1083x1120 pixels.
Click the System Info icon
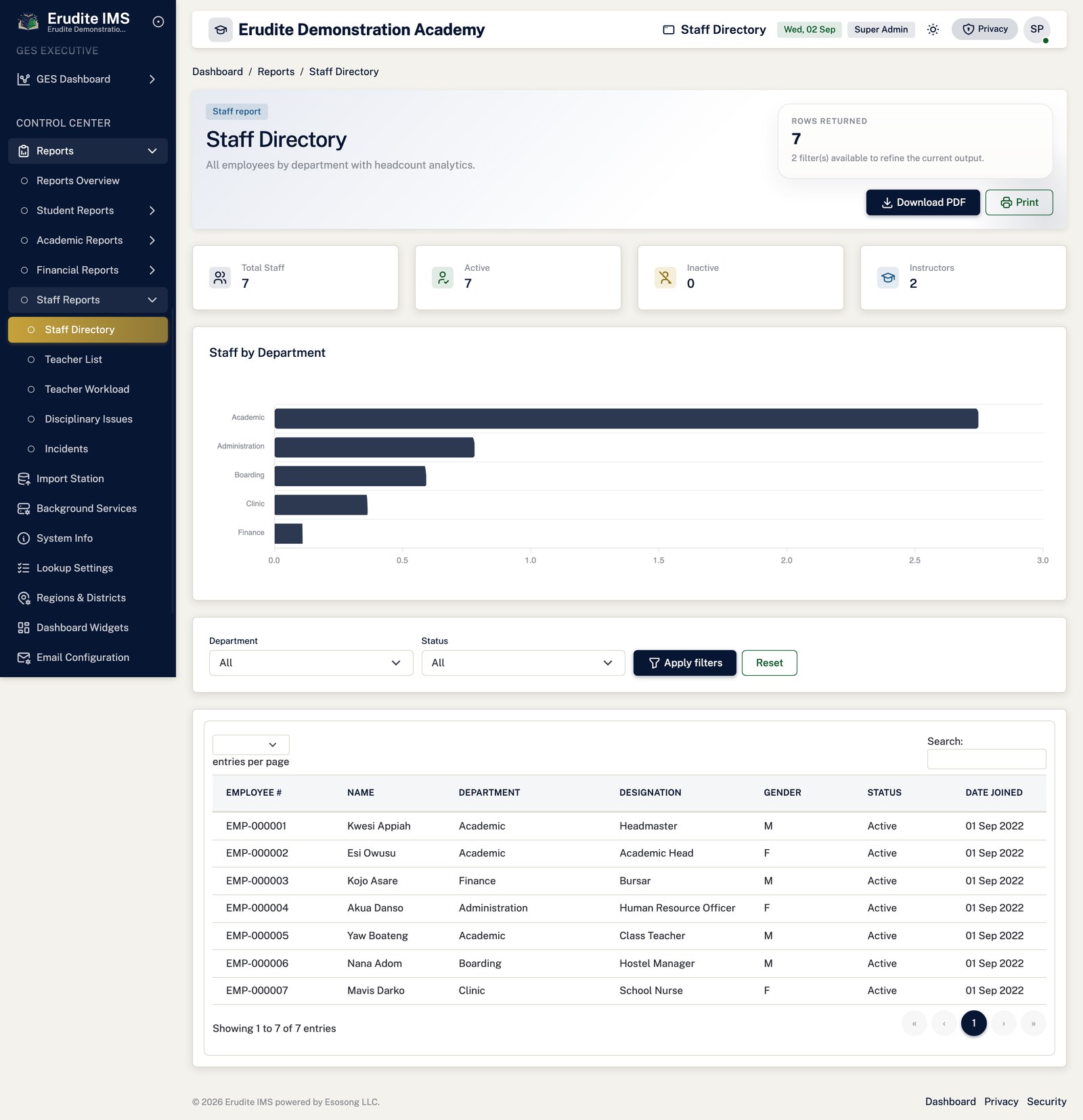click(x=24, y=538)
